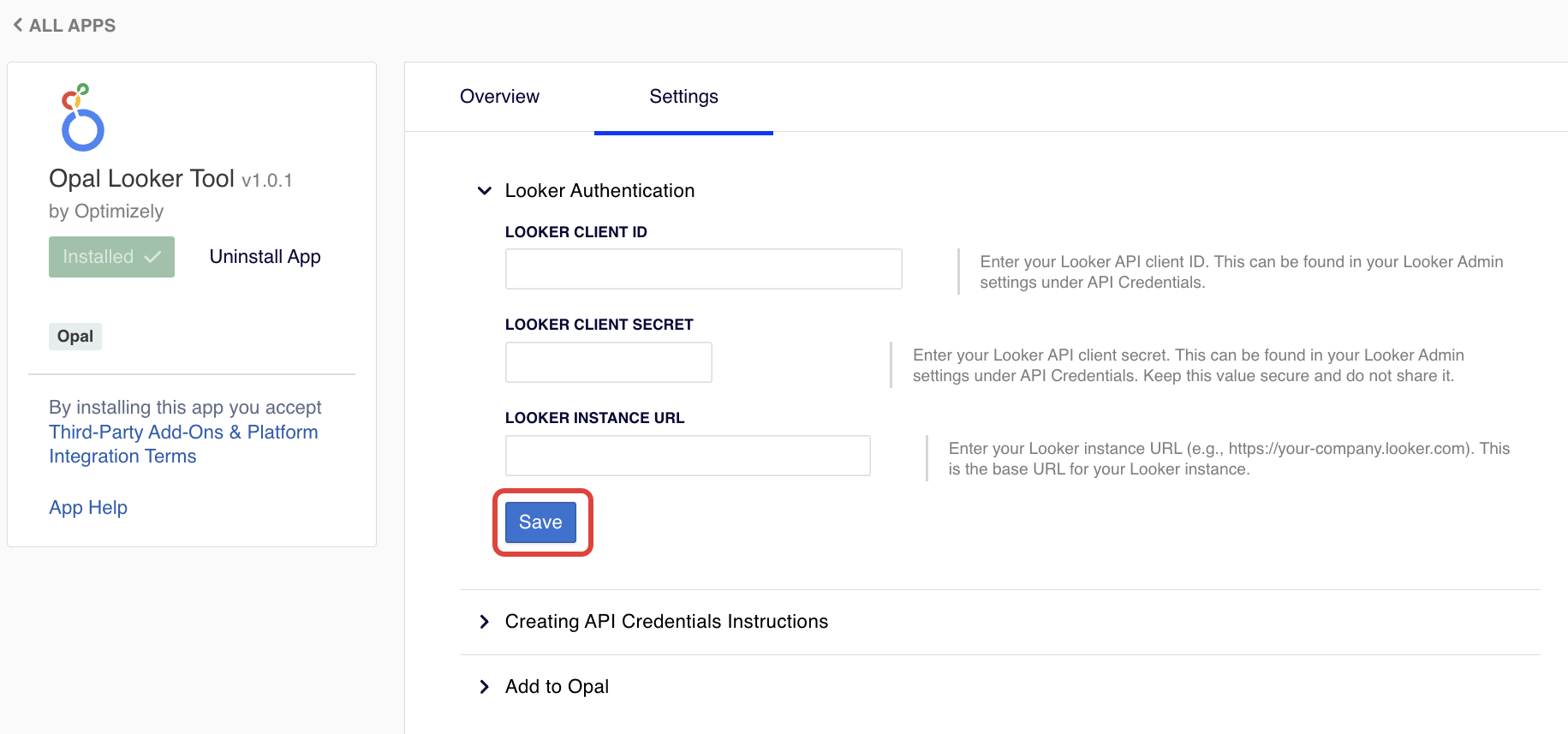Click the checkmark on the Installed button
Screen dimensions: 1568x734
[152, 257]
